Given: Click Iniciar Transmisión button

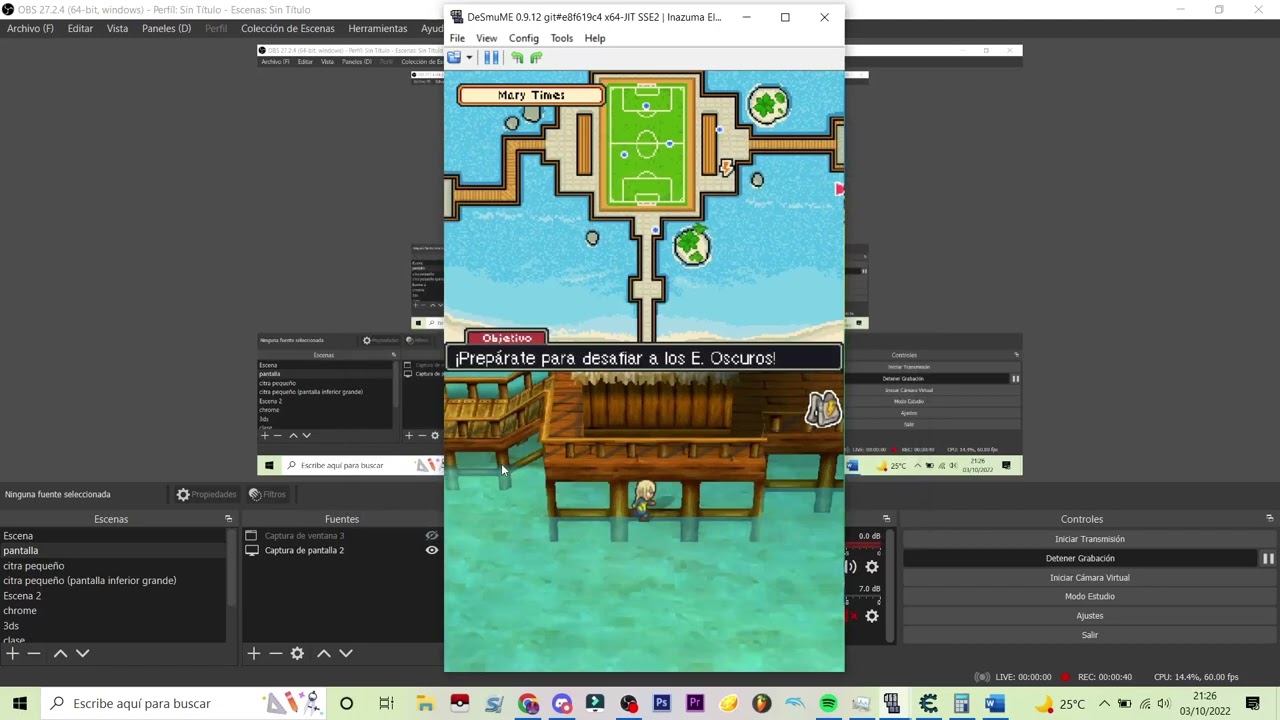Looking at the screenshot, I should [x=1089, y=539].
